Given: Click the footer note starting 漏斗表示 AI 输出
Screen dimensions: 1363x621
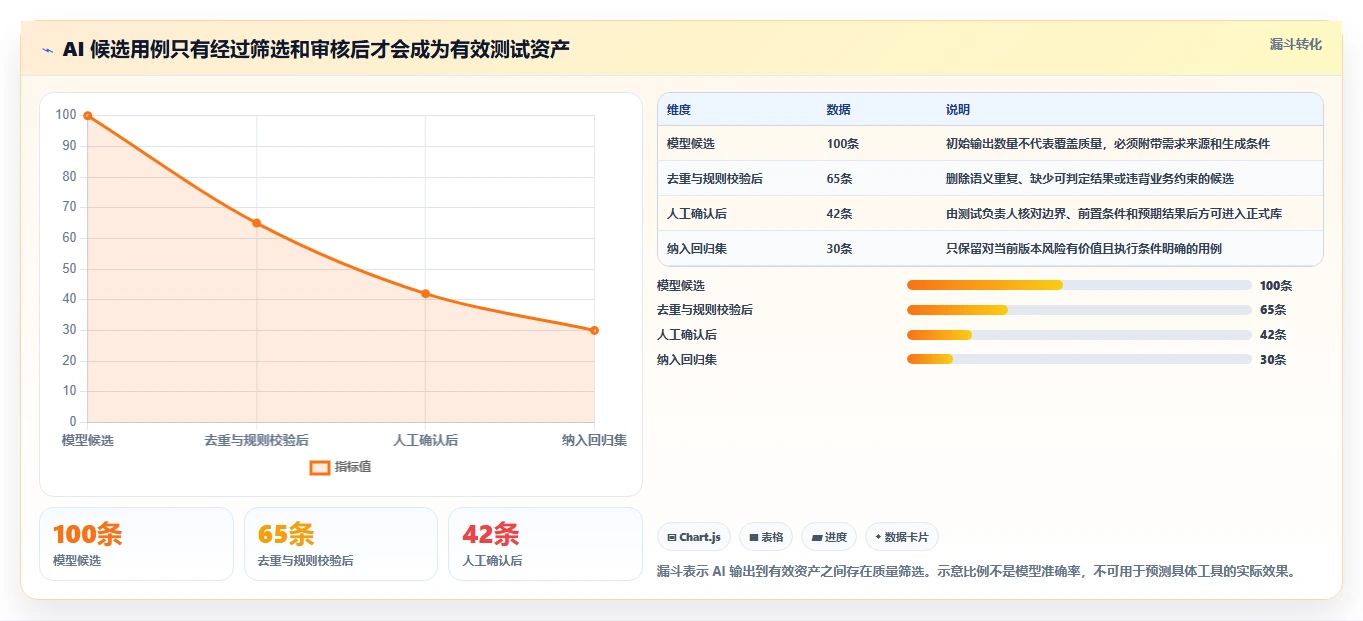Looking at the screenshot, I should [979, 572].
